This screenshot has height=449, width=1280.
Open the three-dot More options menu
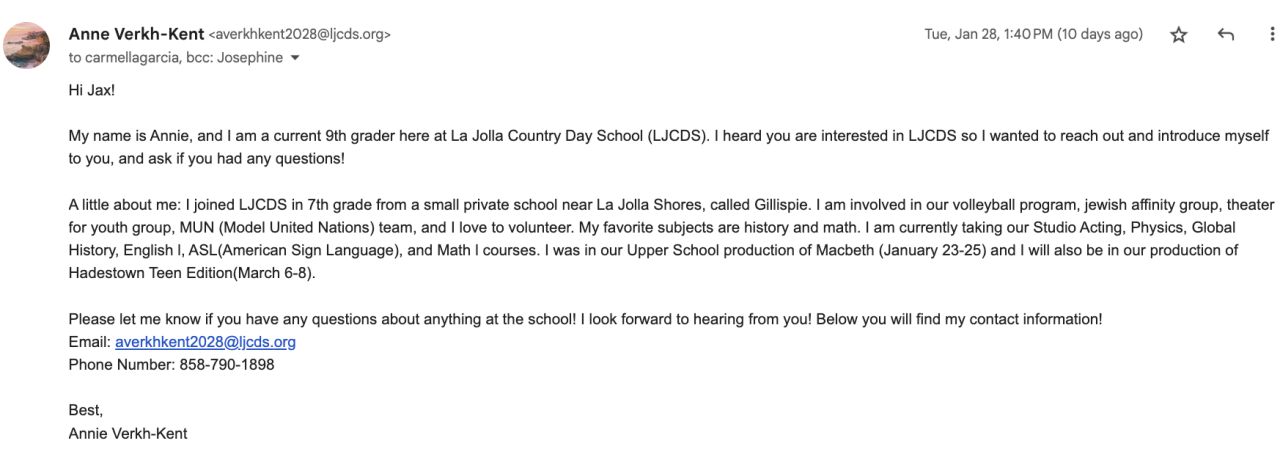[x=1272, y=35]
